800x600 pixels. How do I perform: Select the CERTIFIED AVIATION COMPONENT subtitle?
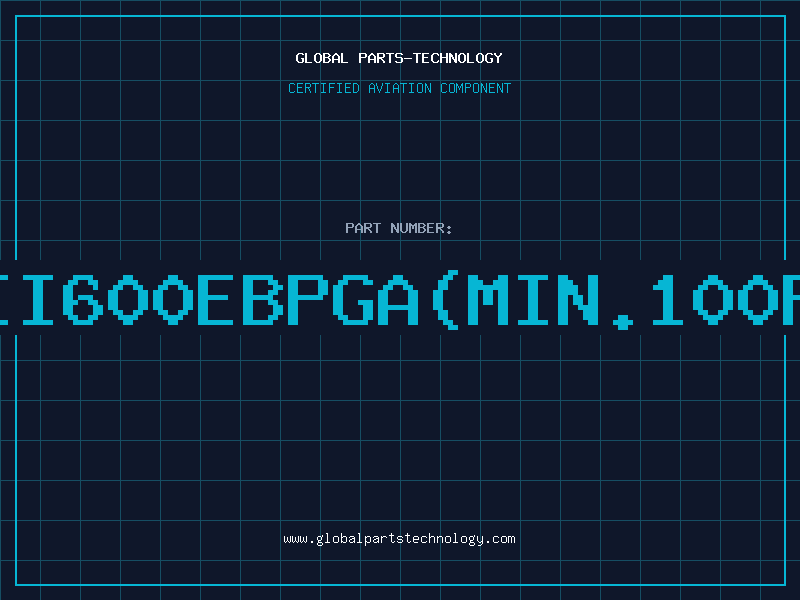point(399,88)
